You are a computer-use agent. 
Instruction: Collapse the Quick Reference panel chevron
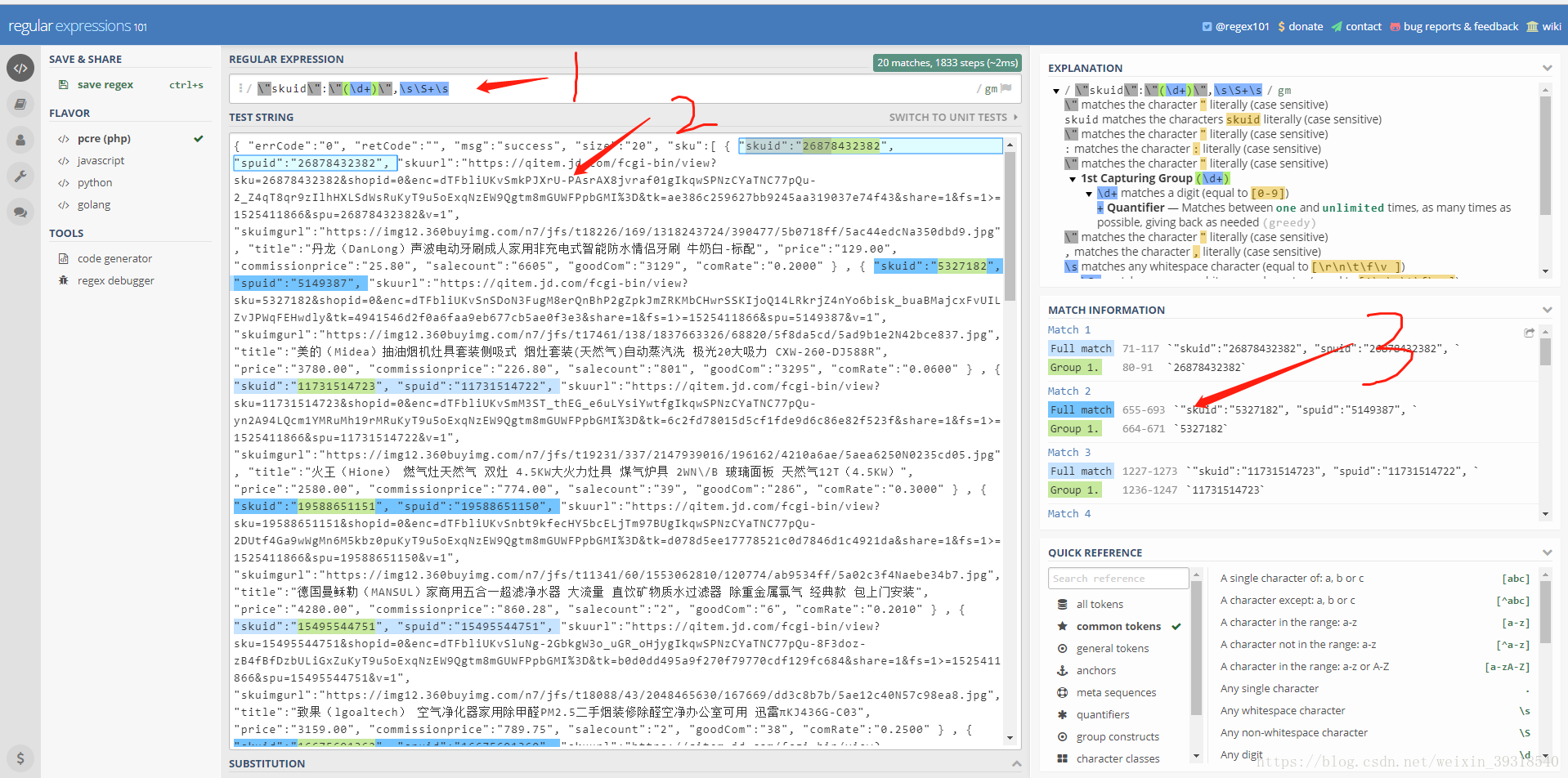coord(1547,552)
